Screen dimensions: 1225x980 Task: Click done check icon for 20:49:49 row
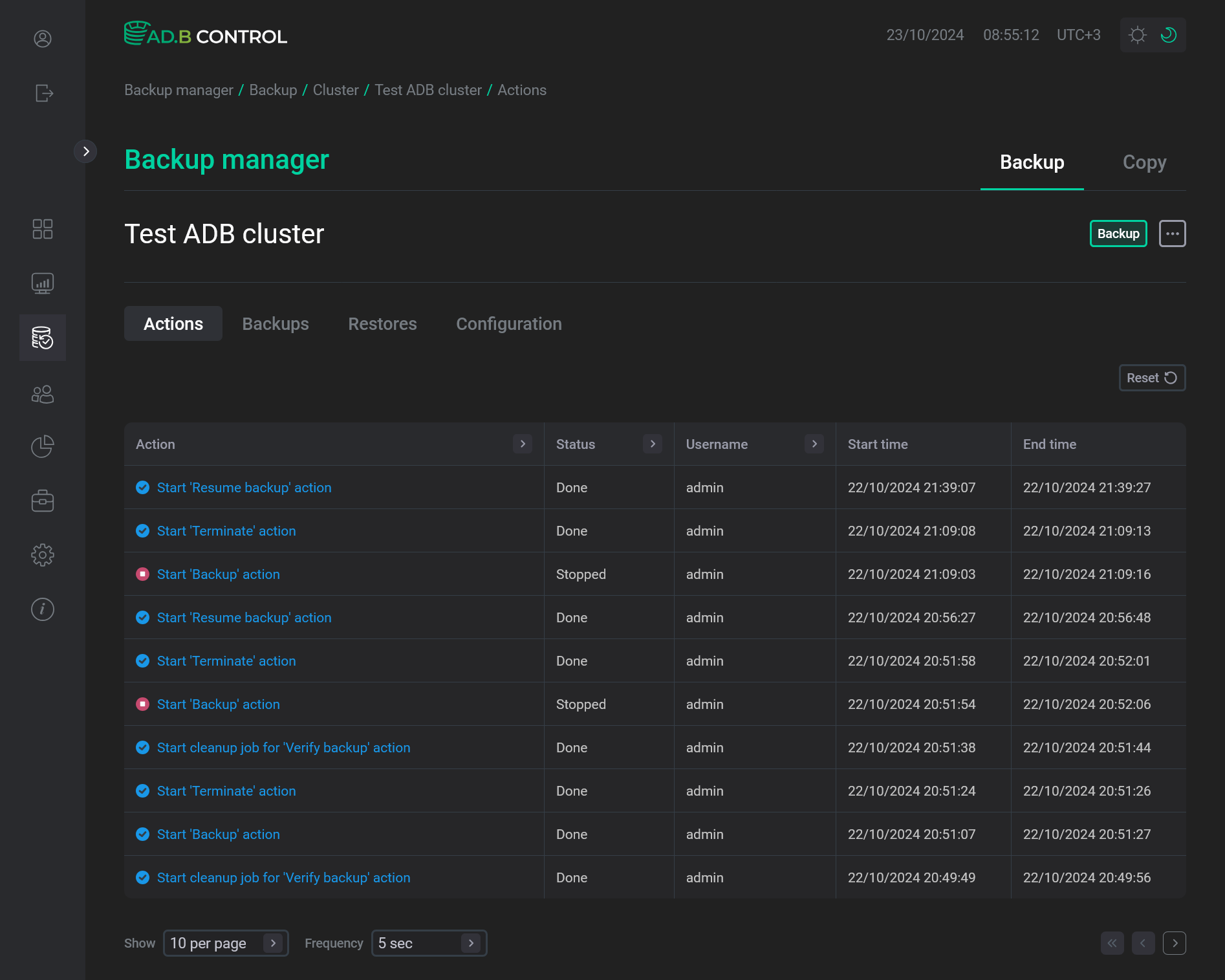(143, 877)
